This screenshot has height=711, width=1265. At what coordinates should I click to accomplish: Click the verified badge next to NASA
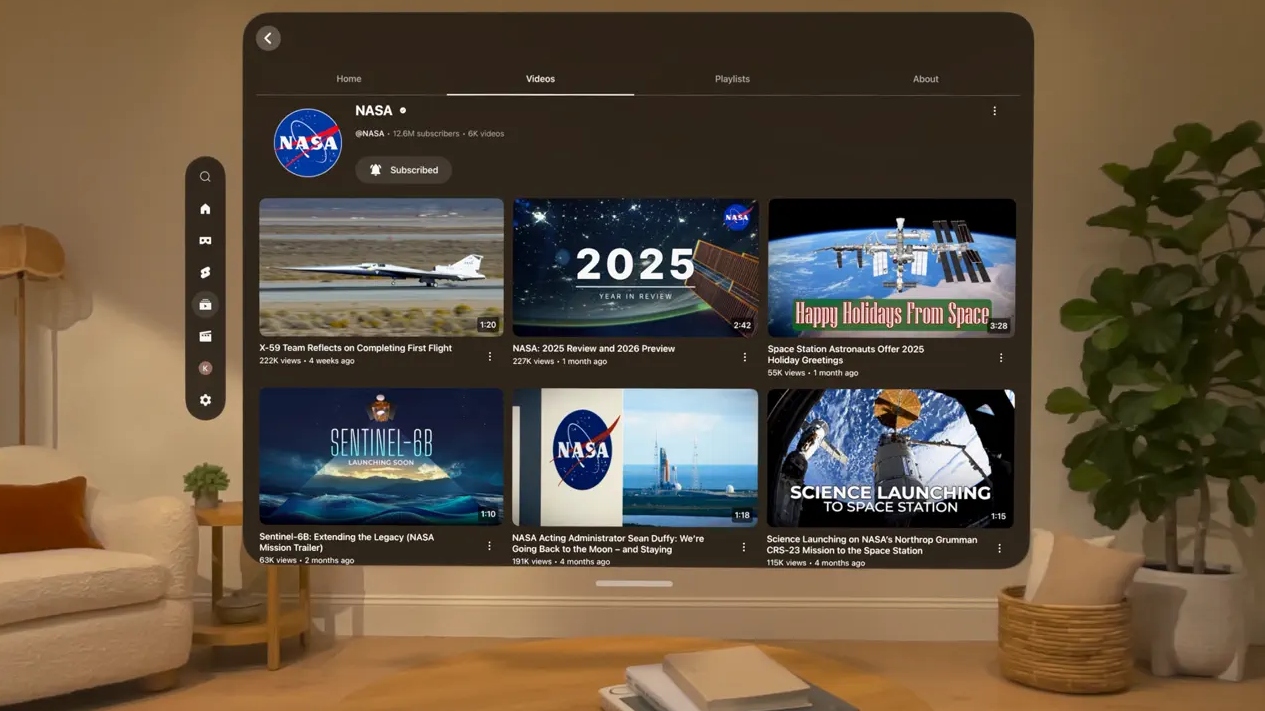(x=402, y=110)
